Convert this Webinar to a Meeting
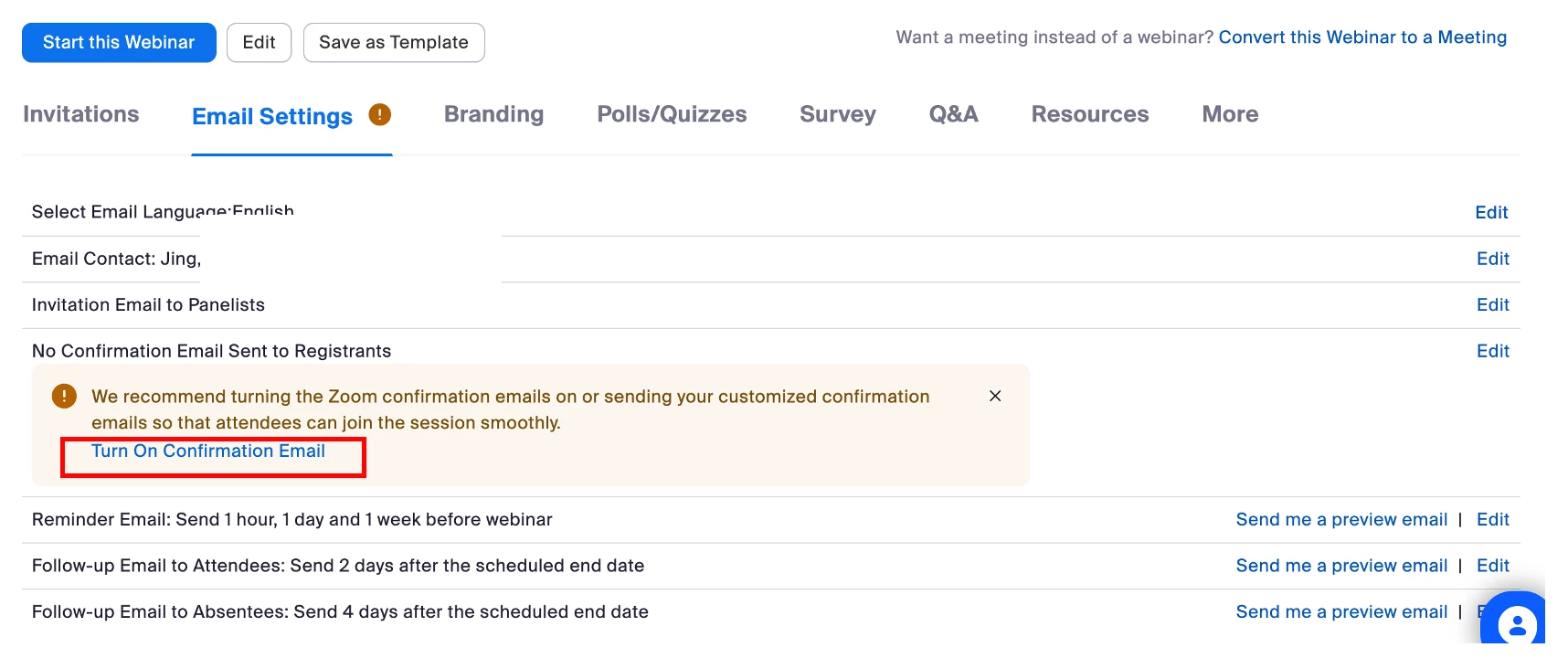This screenshot has width=1568, height=658. [x=1362, y=37]
